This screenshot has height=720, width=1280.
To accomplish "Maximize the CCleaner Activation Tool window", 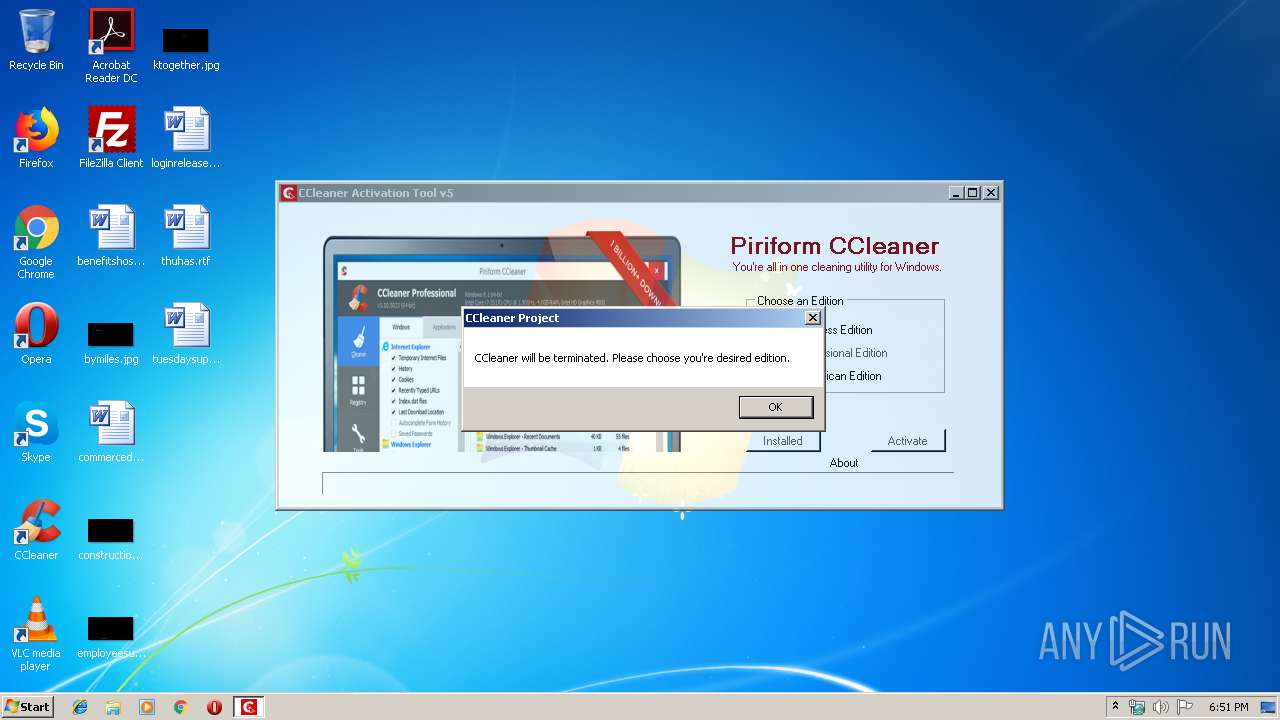I will coord(973,193).
